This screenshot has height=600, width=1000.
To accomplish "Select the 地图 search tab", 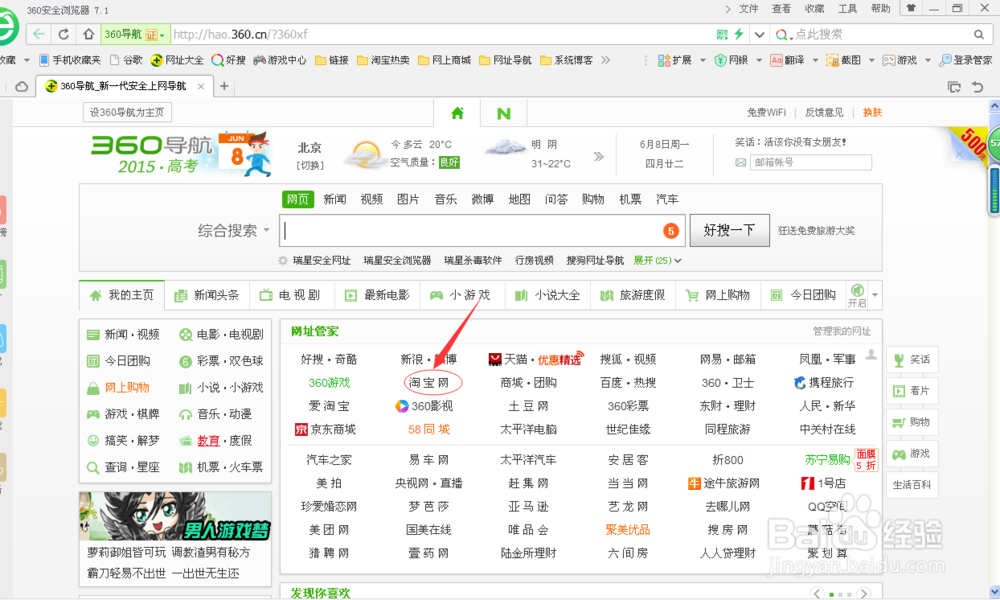I will 519,200.
